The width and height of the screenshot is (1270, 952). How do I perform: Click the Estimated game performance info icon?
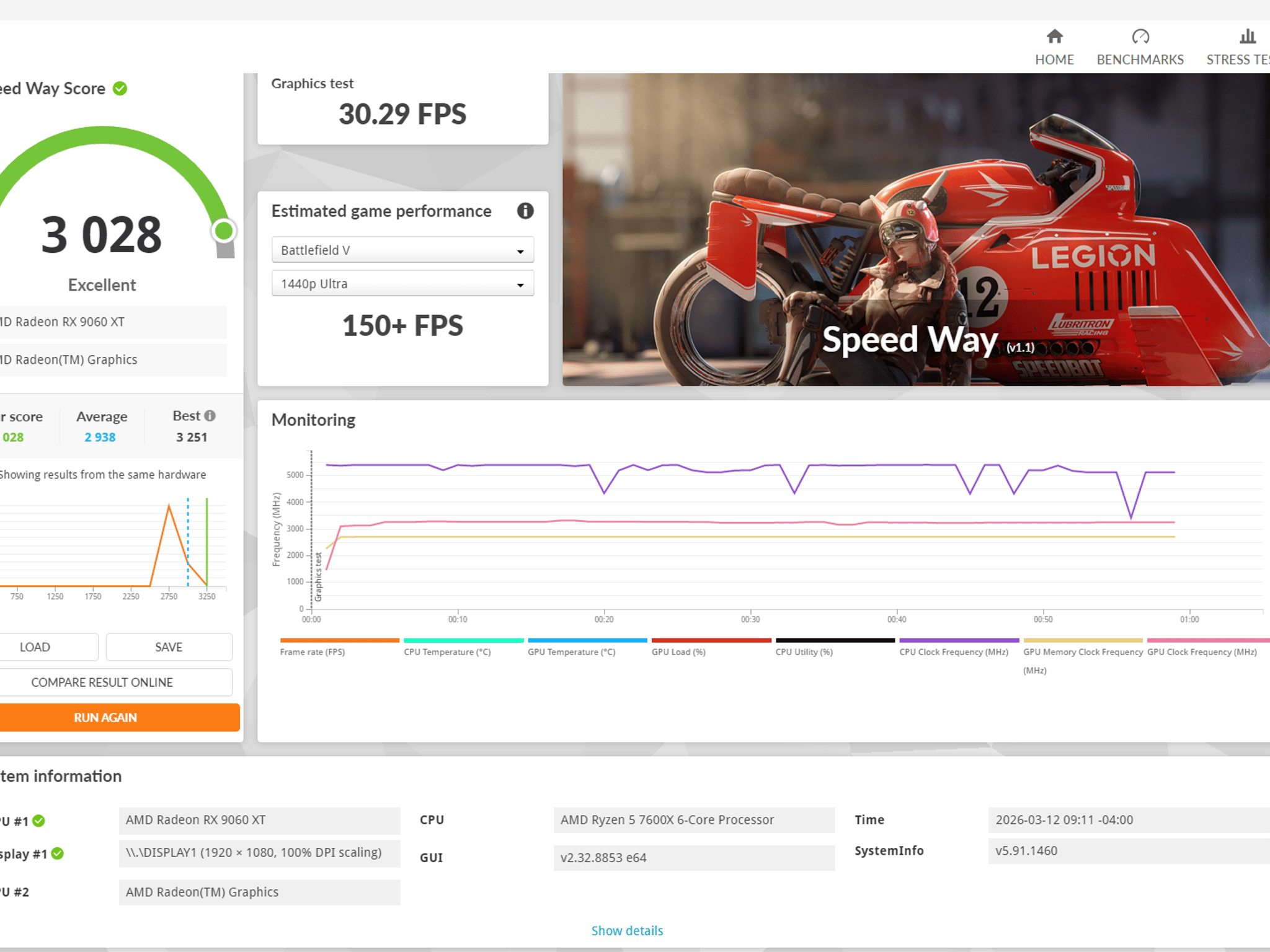pyautogui.click(x=525, y=211)
